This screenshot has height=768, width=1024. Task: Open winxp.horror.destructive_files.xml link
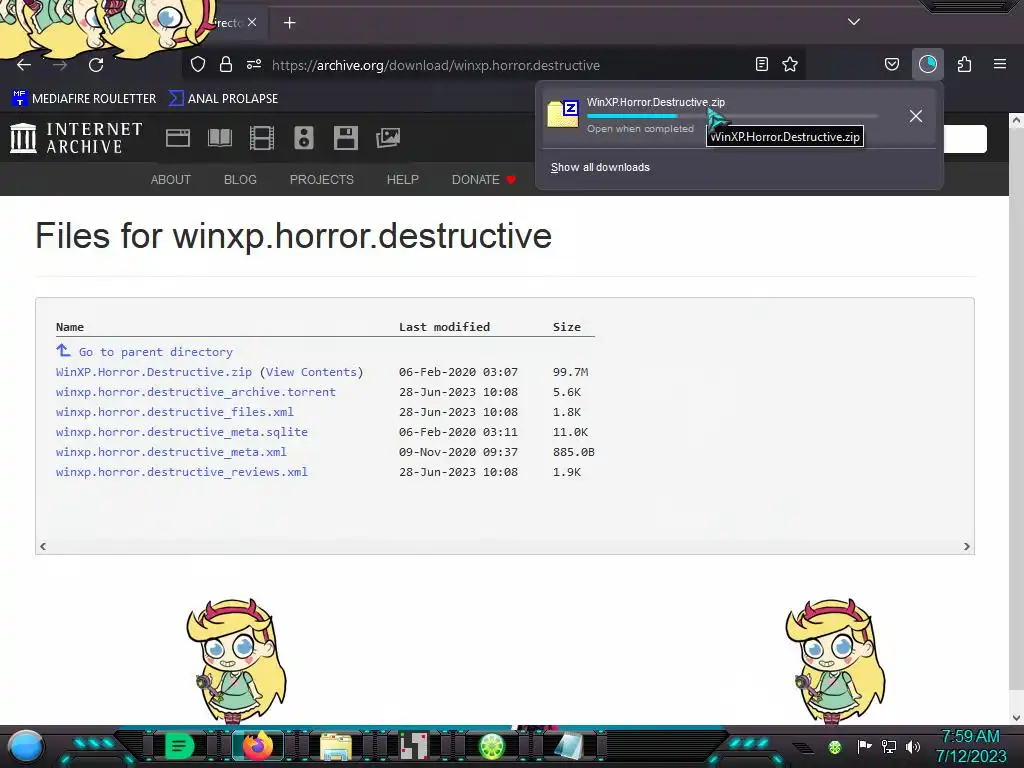pos(175,412)
